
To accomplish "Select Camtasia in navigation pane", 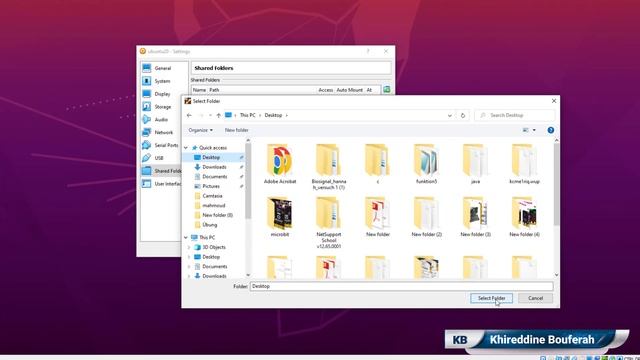I will tap(212, 196).
